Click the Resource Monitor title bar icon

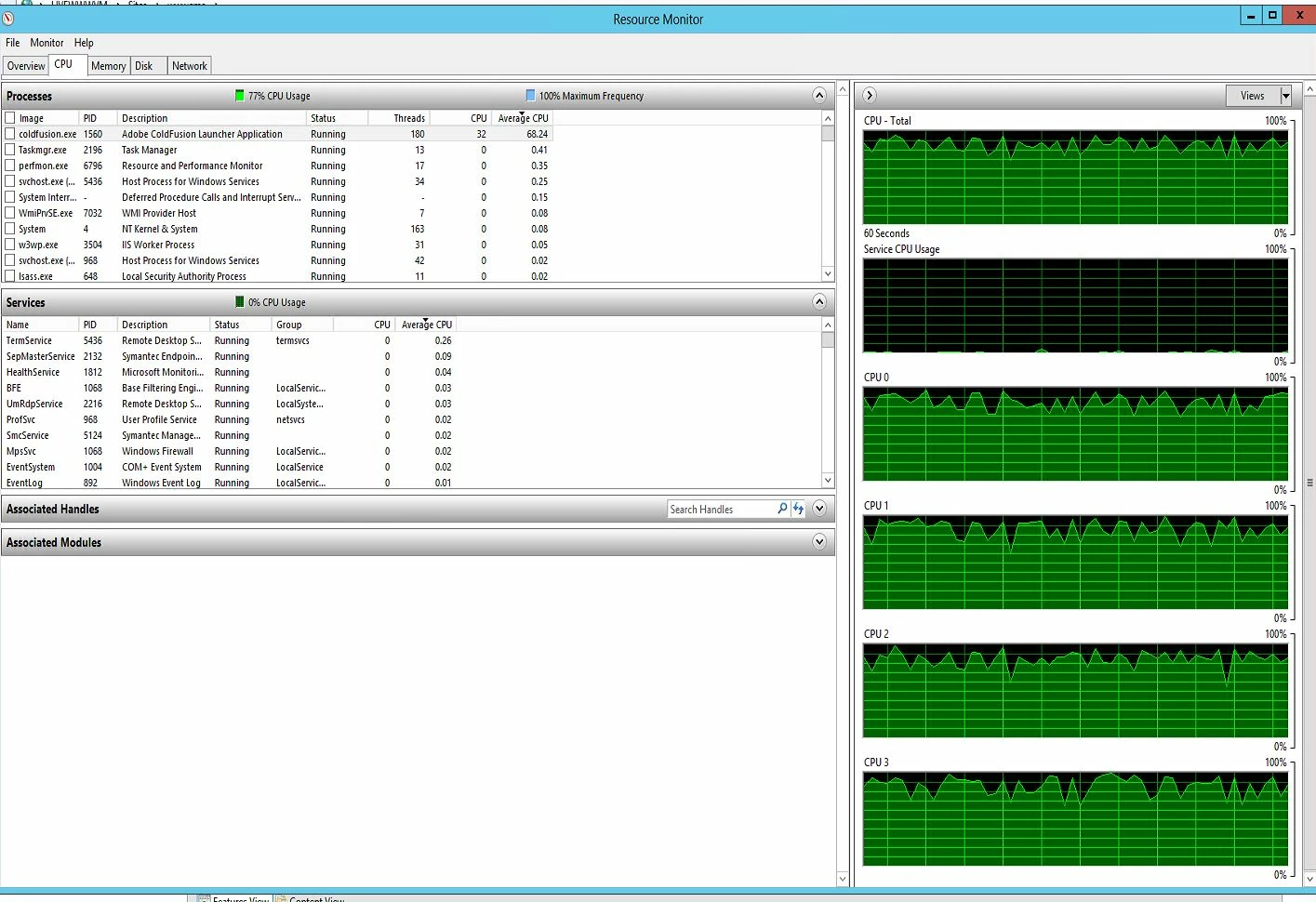[8, 19]
